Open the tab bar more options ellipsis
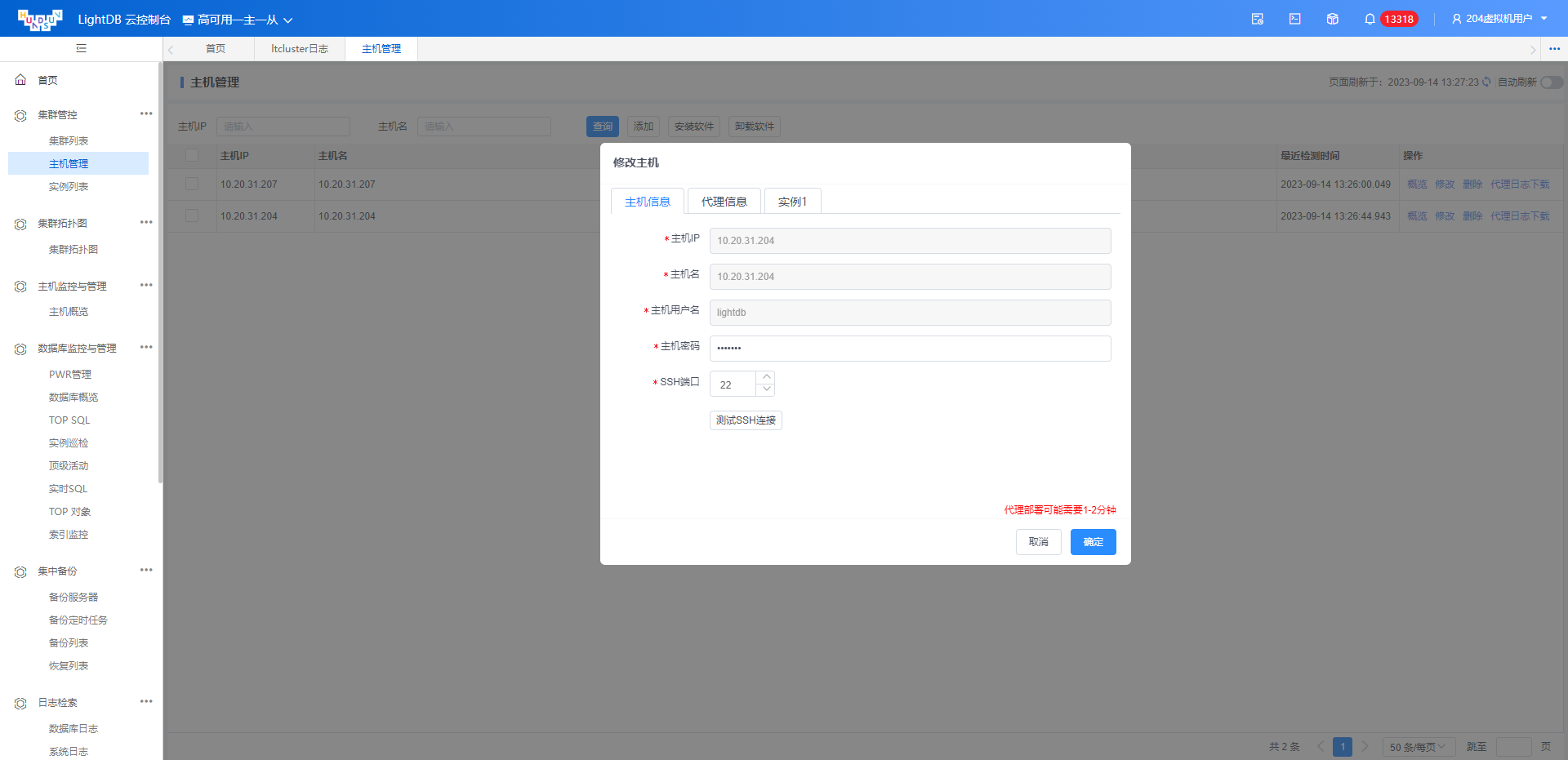 click(1554, 49)
